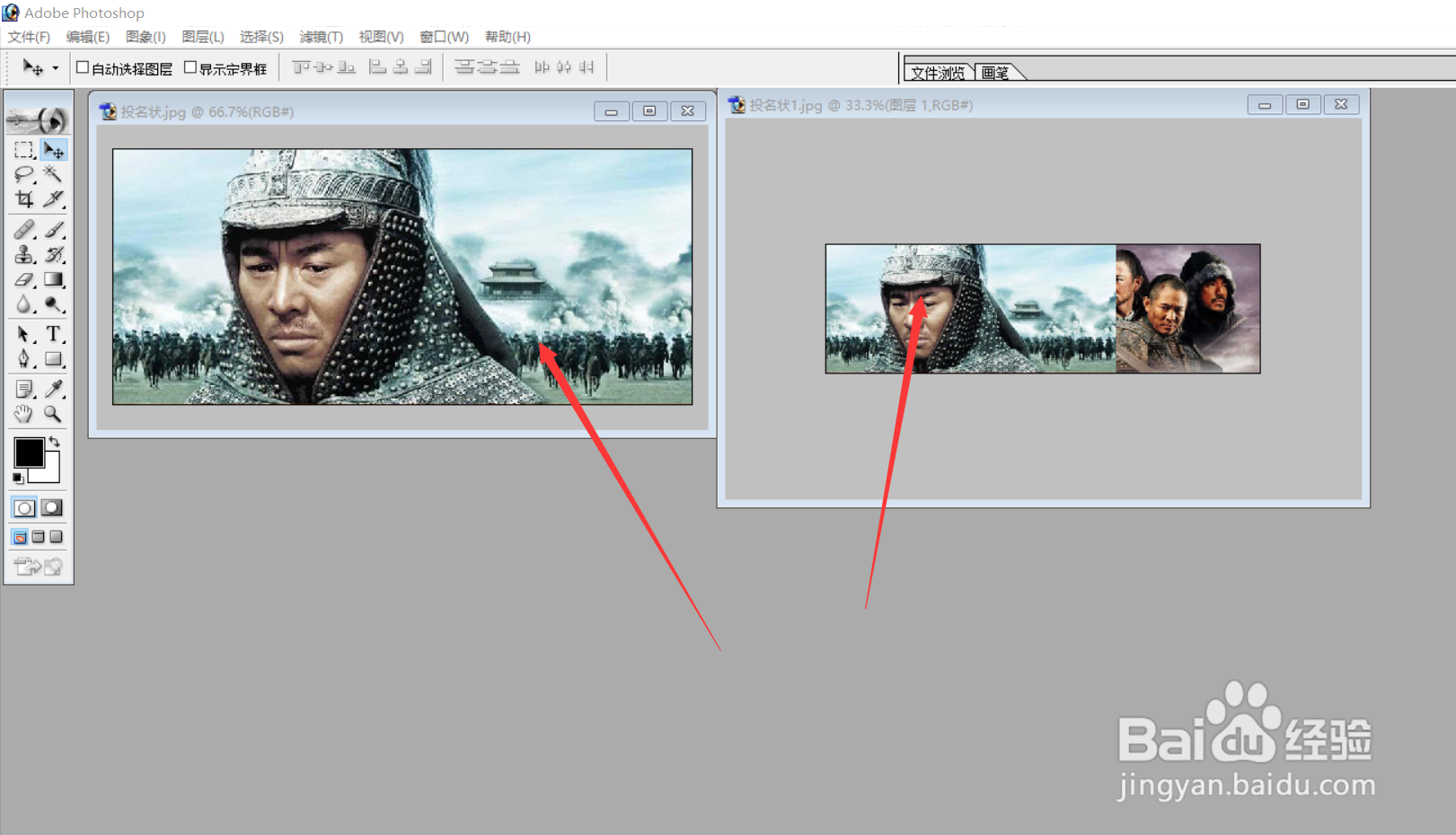This screenshot has width=1456, height=835.
Task: Select the Zoom tool
Action: pyautogui.click(x=54, y=414)
